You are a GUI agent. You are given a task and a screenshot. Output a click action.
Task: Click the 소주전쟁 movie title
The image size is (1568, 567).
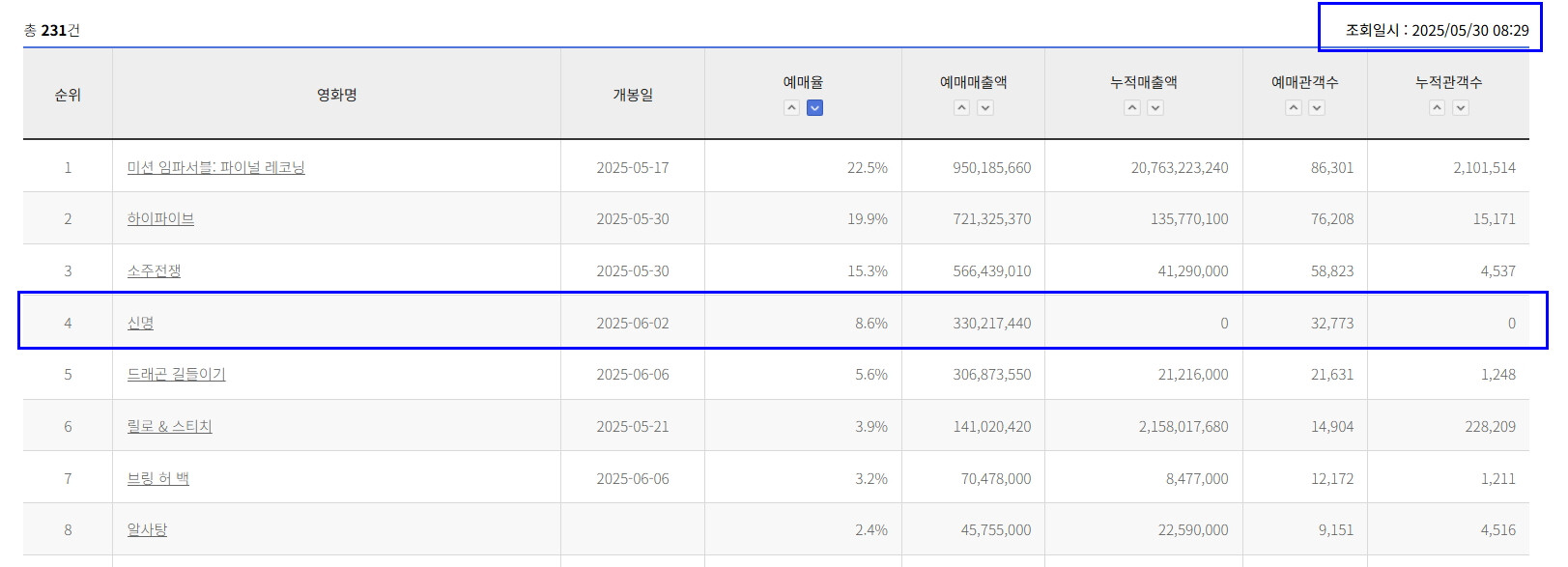[x=154, y=271]
